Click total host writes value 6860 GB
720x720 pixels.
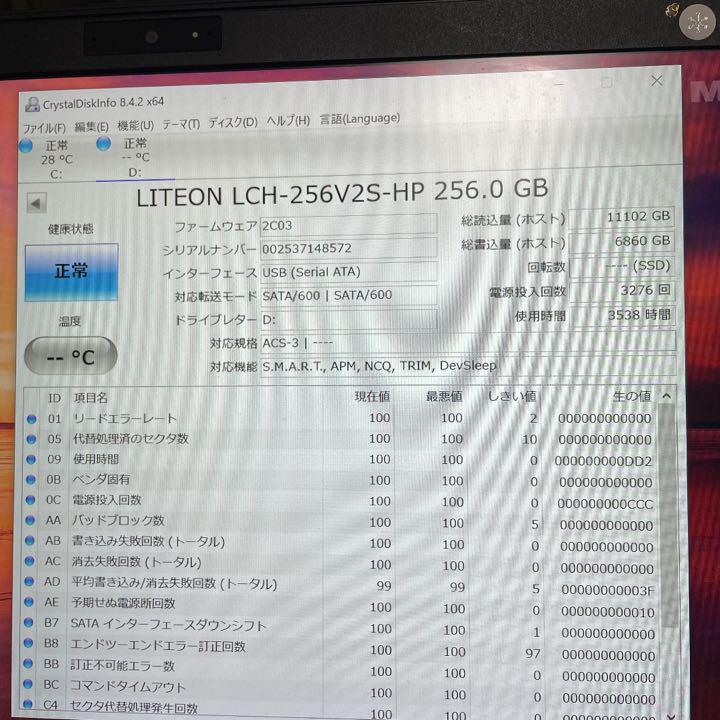coord(621,242)
